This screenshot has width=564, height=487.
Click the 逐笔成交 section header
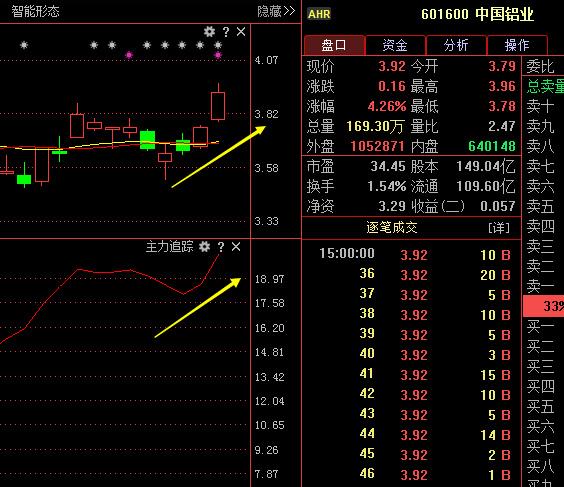pyautogui.click(x=392, y=227)
